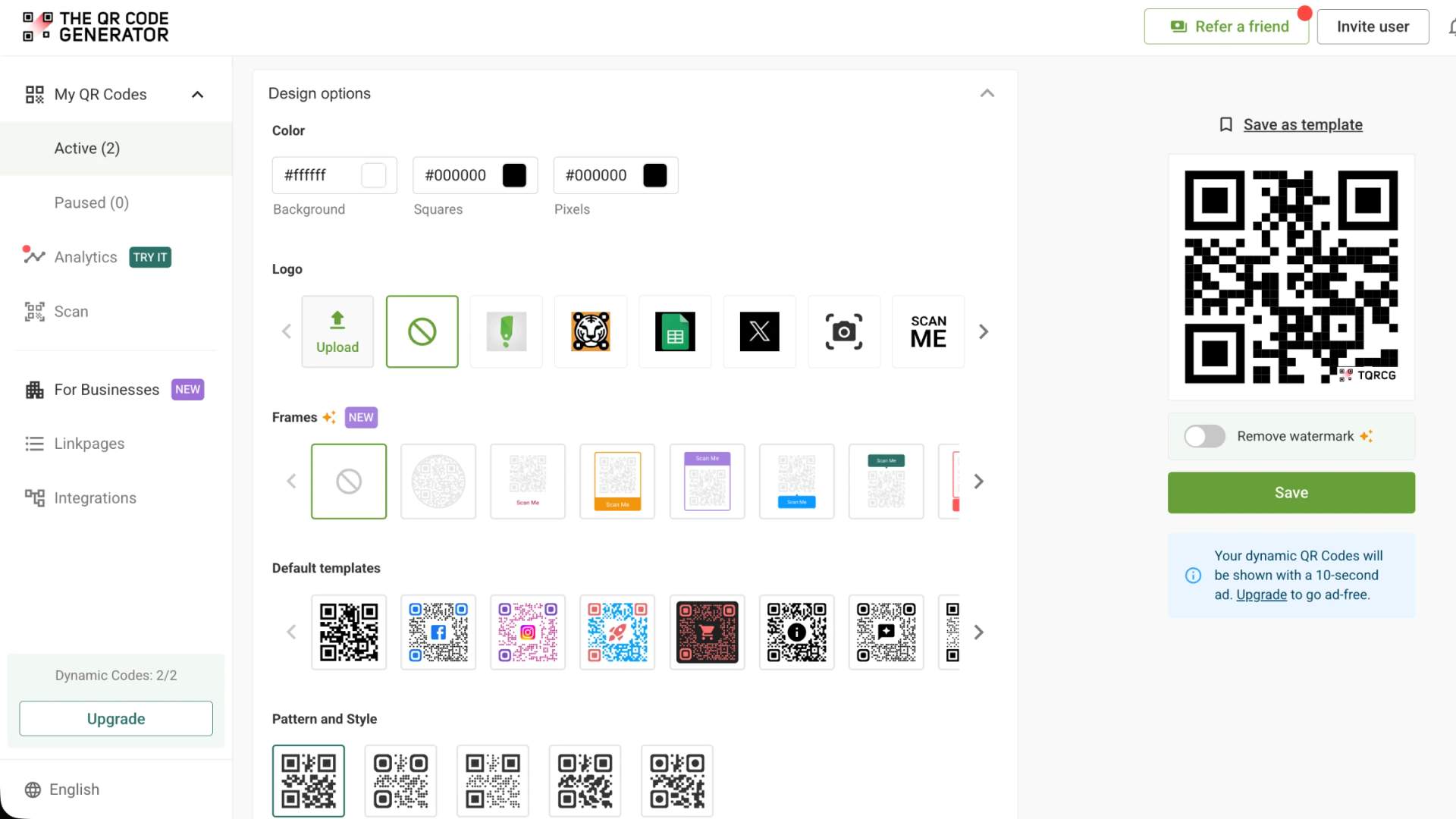This screenshot has width=1456, height=819.
Task: Select the tiger logo option
Action: [591, 331]
